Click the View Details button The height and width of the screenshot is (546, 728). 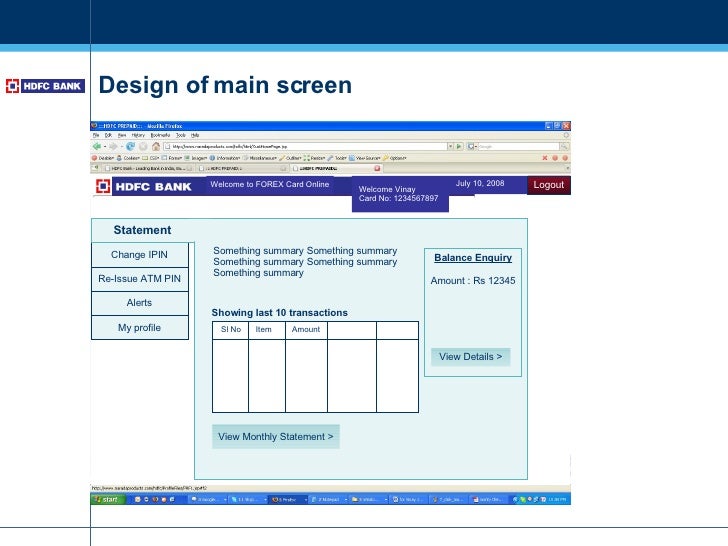coord(470,357)
